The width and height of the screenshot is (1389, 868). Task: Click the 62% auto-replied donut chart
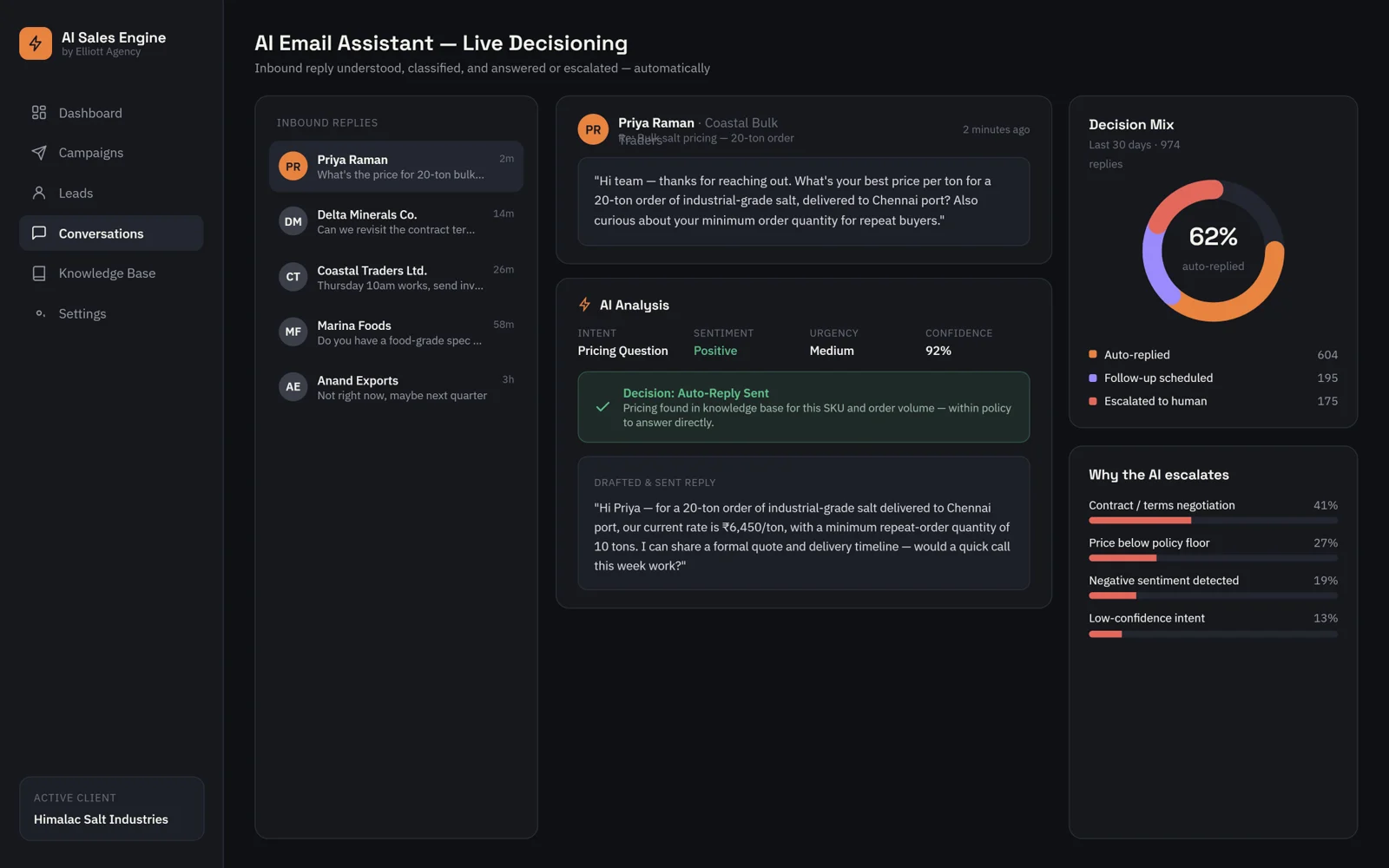1213,251
